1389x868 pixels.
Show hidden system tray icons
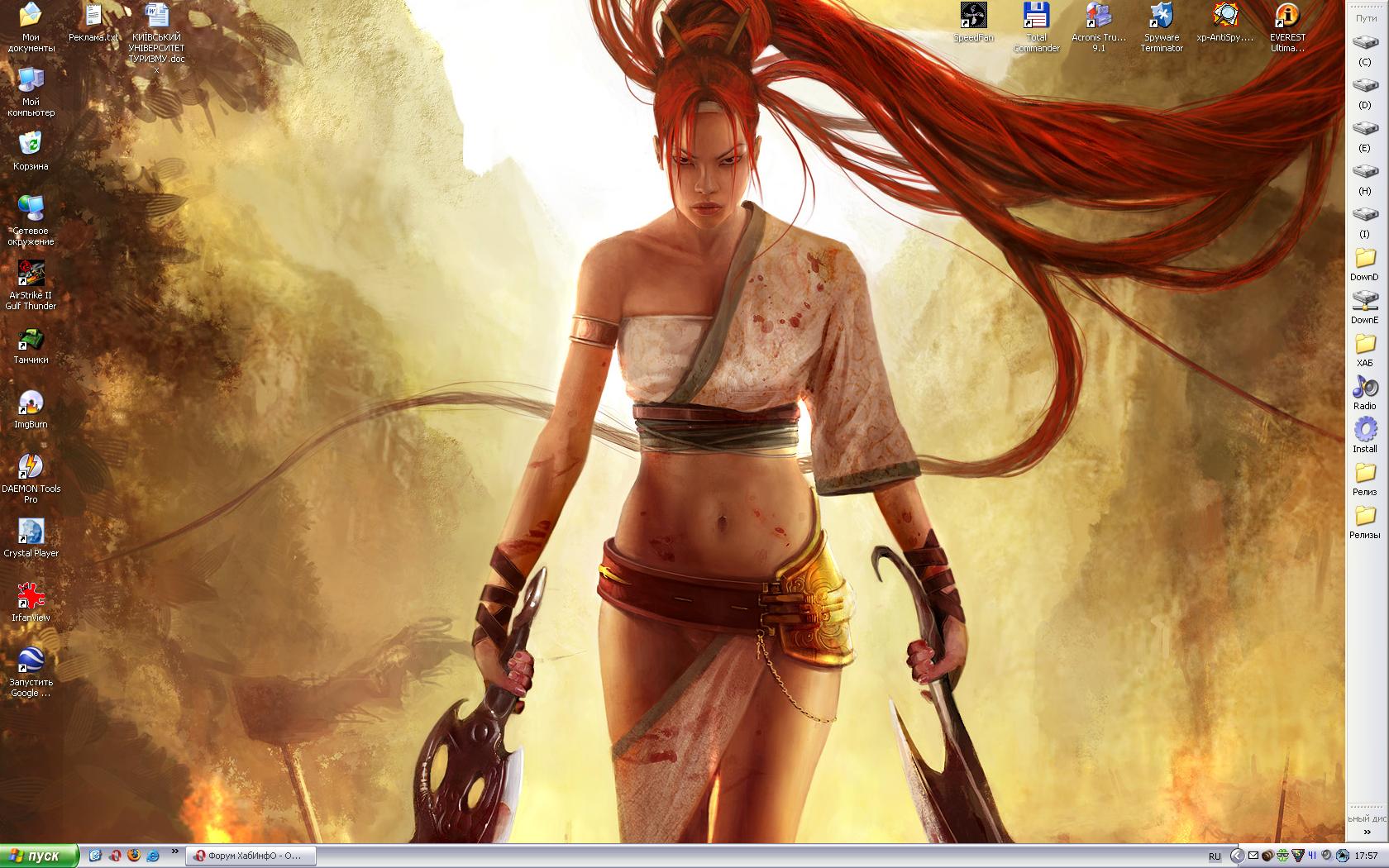click(1237, 856)
